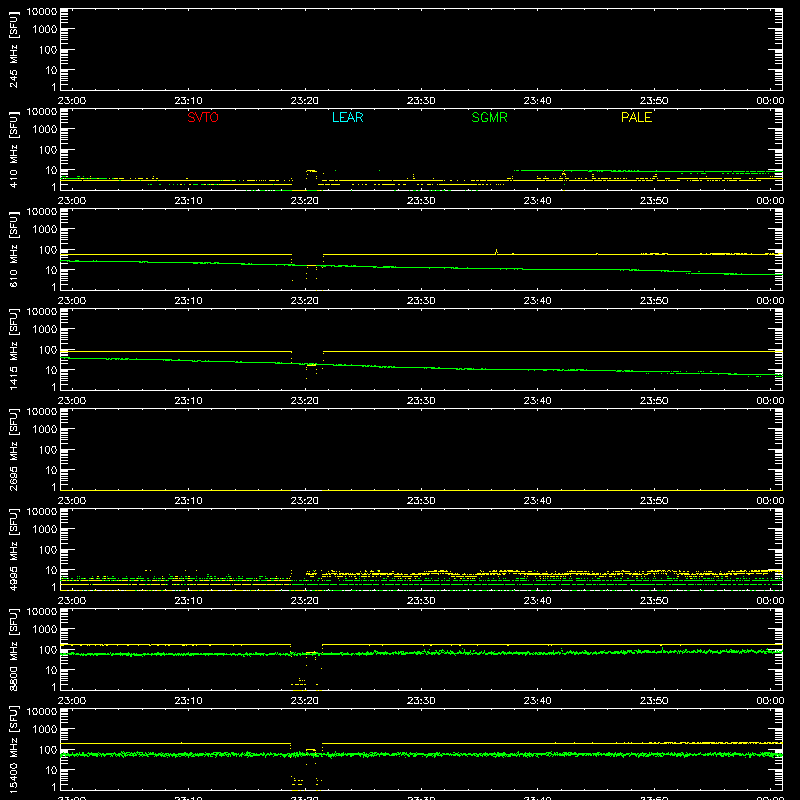Screen dimensions: 800x800
Task: Select the 2695 MHz [SFU] axis title
Action: pos(14,449)
